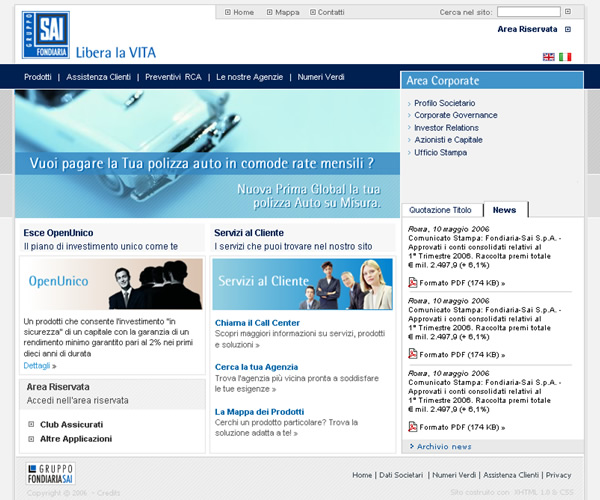
Task: Click the Mappa icon in top bar
Action: coord(269,12)
